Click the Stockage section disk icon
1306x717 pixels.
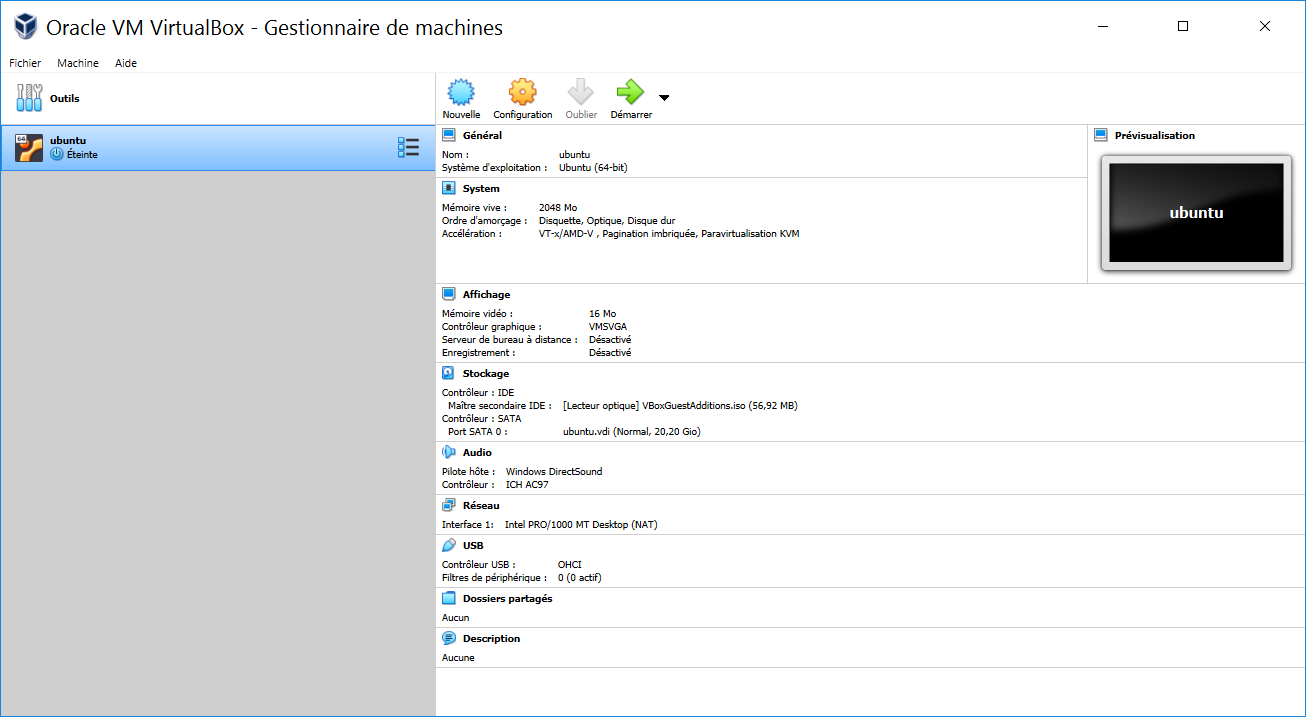point(449,373)
